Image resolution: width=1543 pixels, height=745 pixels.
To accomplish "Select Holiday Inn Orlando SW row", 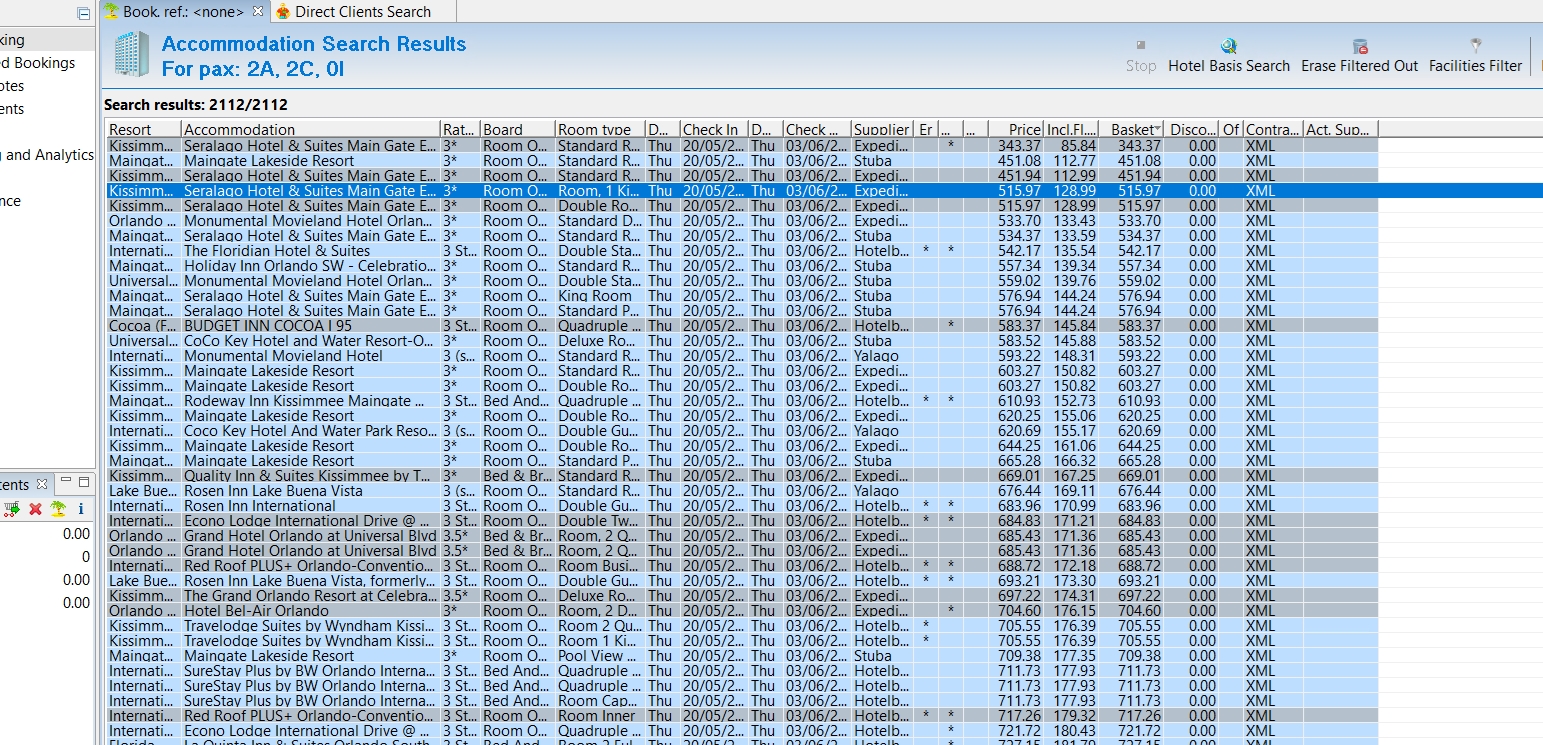I will point(742,265).
